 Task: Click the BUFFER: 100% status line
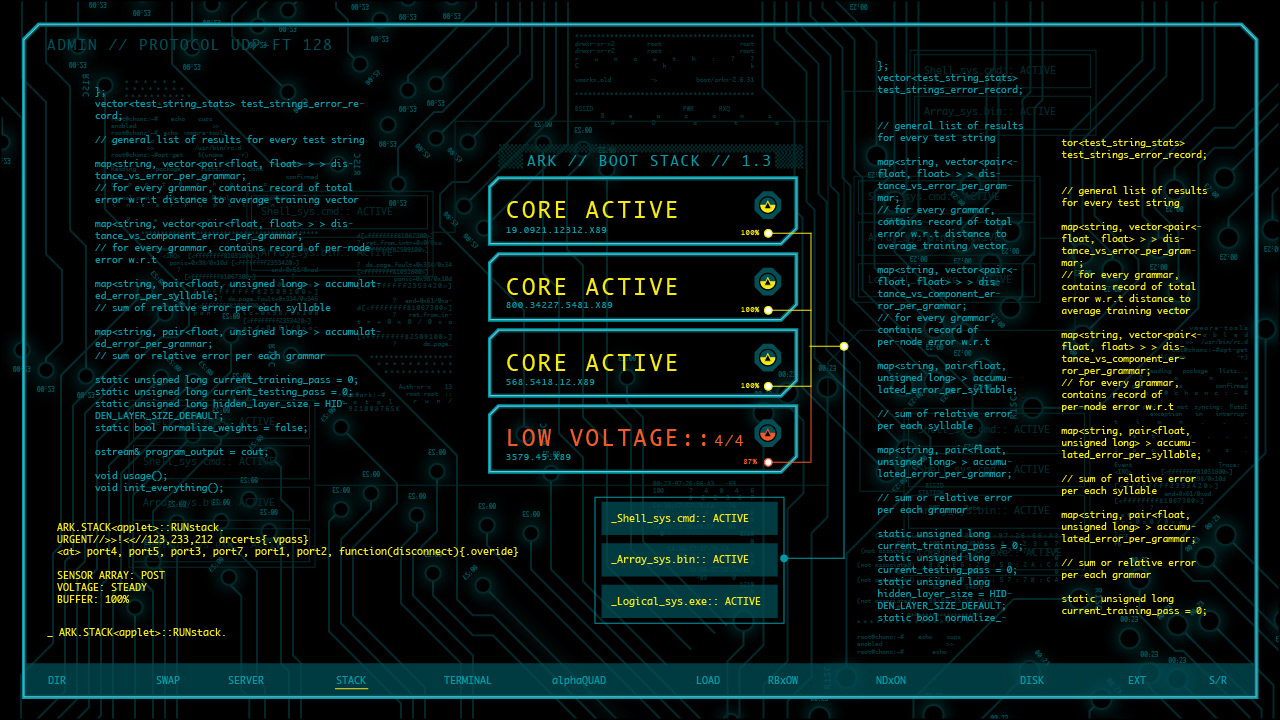pos(93,599)
